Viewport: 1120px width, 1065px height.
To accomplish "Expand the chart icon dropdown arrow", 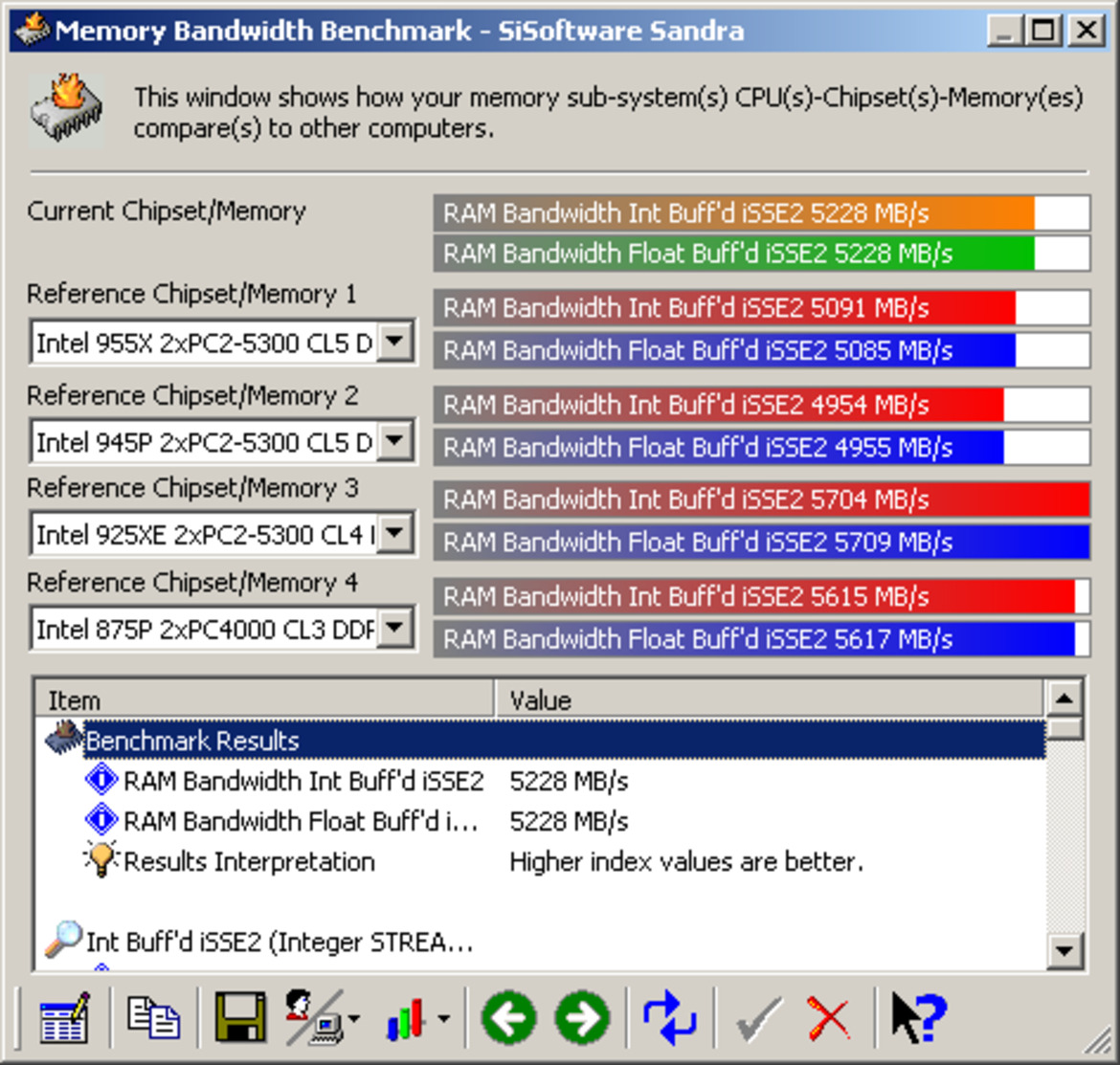I will coord(443,1019).
